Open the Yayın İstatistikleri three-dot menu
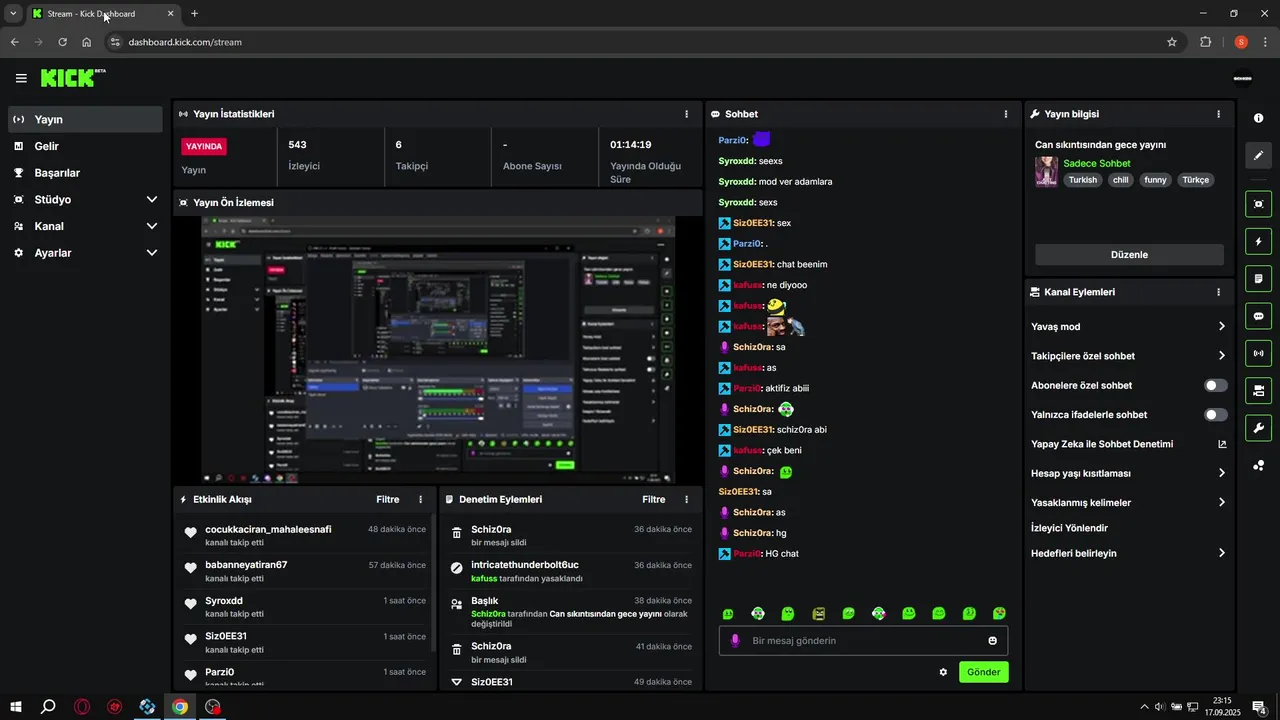Image resolution: width=1280 pixels, height=720 pixels. 686,114
